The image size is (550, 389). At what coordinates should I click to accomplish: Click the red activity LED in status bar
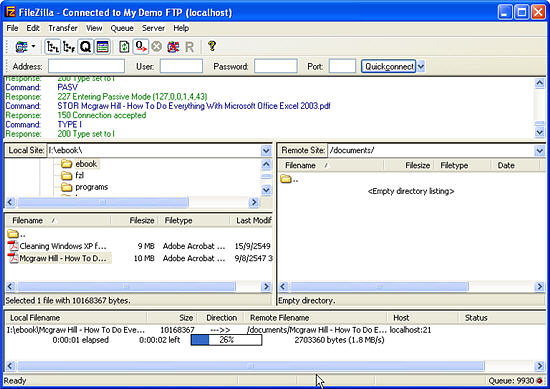[x=539, y=381]
